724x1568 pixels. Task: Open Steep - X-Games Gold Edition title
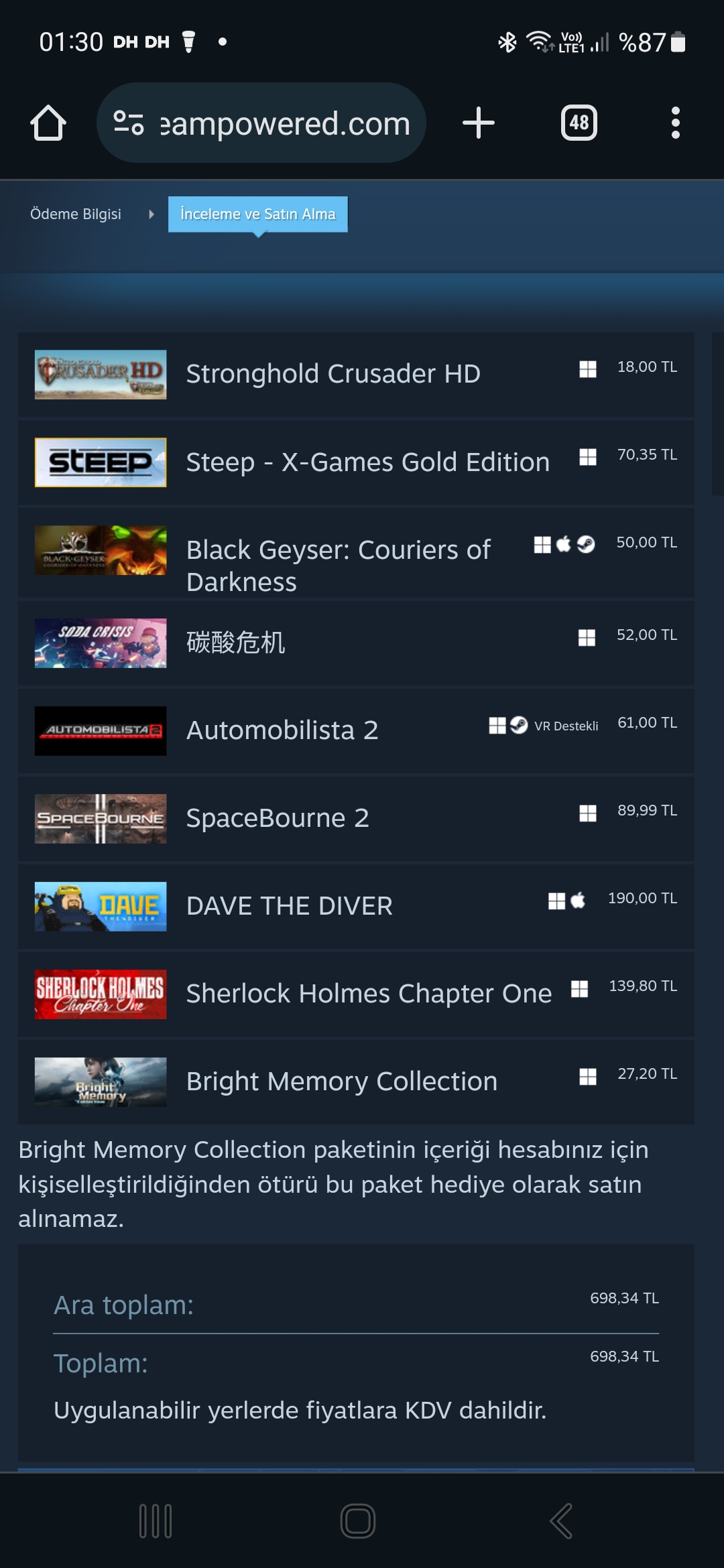click(x=367, y=462)
